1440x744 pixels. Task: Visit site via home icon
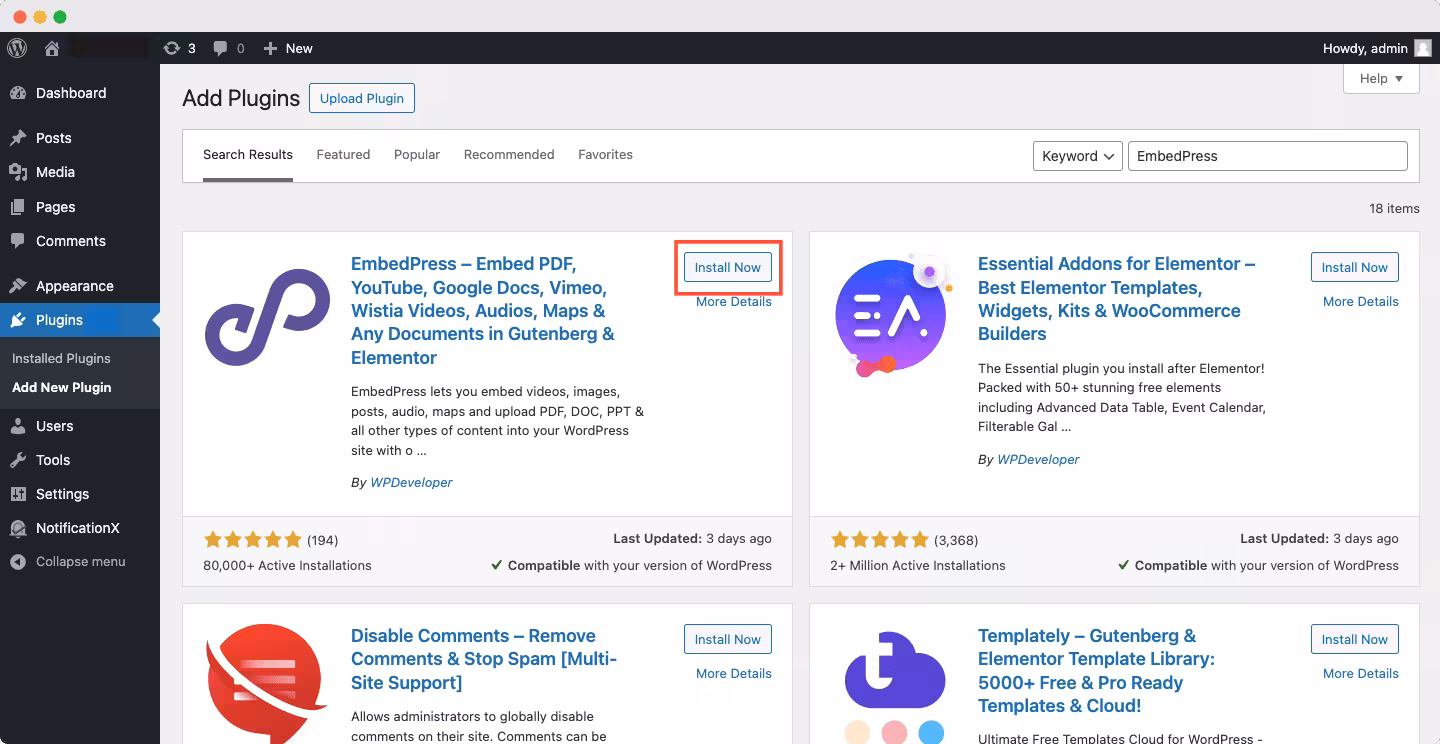click(52, 48)
